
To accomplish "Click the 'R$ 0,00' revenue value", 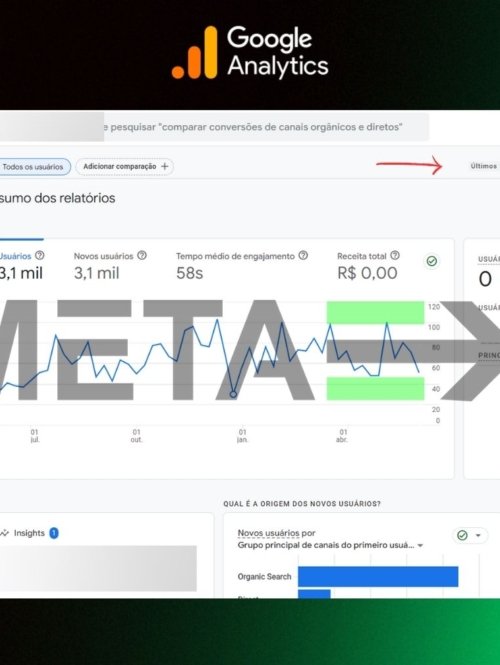I will pyautogui.click(x=367, y=273).
